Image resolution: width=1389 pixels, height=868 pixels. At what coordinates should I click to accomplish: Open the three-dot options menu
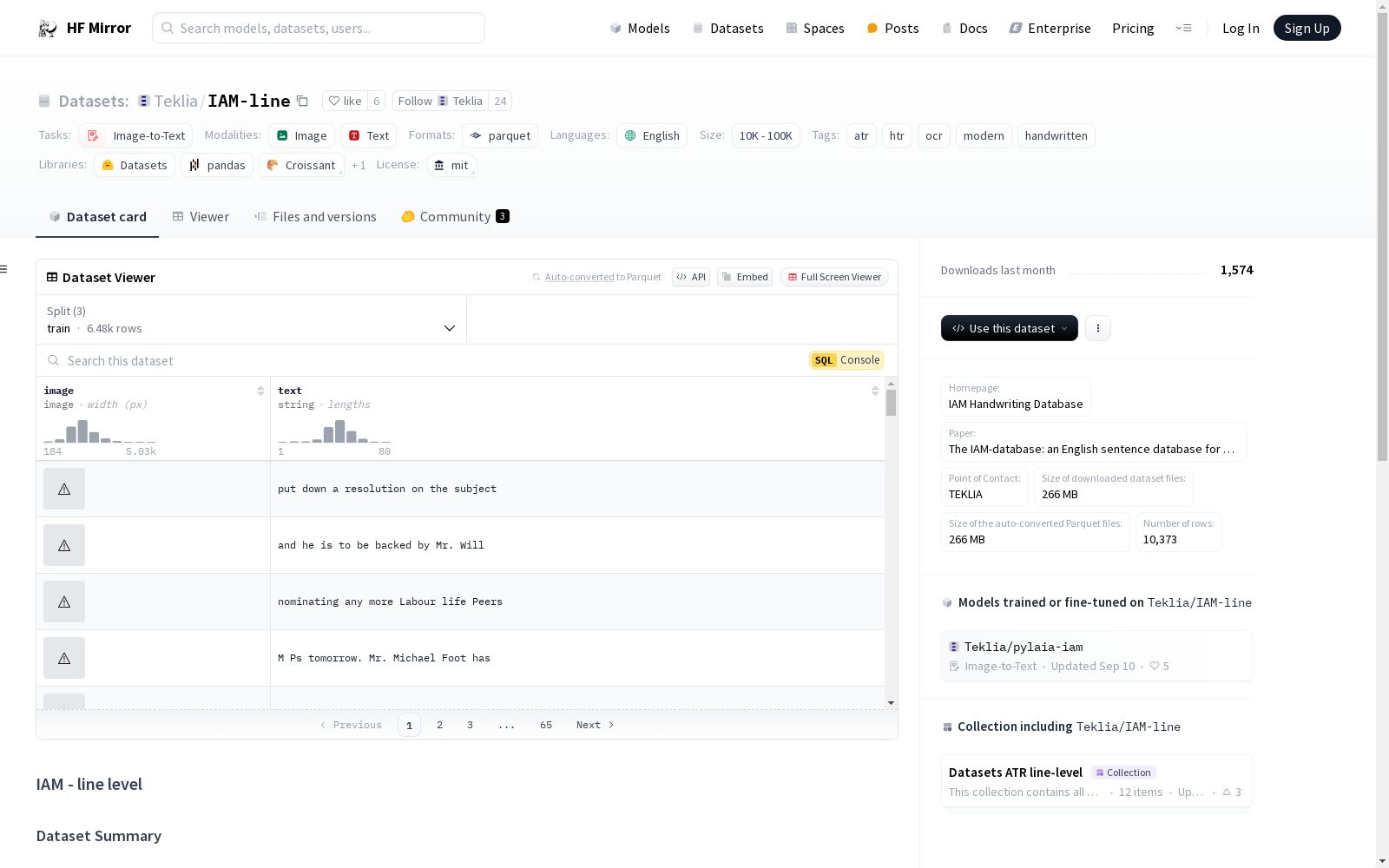point(1098,328)
